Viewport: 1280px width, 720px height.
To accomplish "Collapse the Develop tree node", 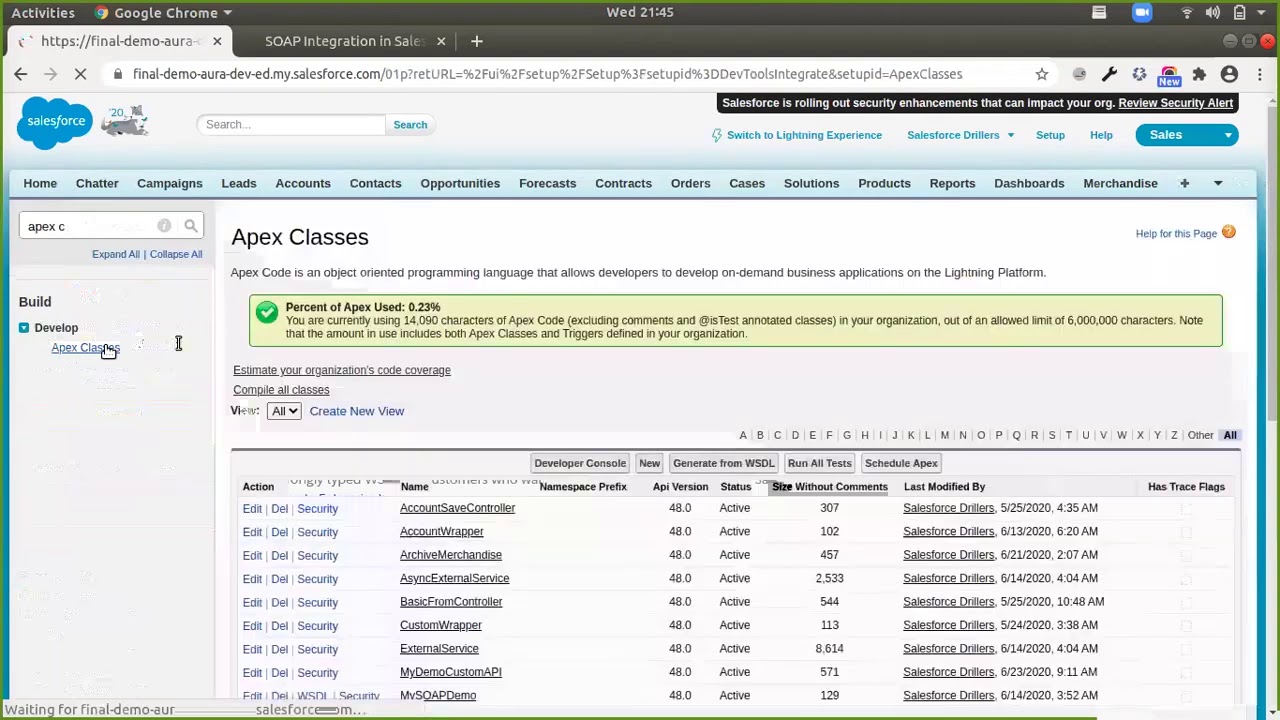I will (x=24, y=328).
